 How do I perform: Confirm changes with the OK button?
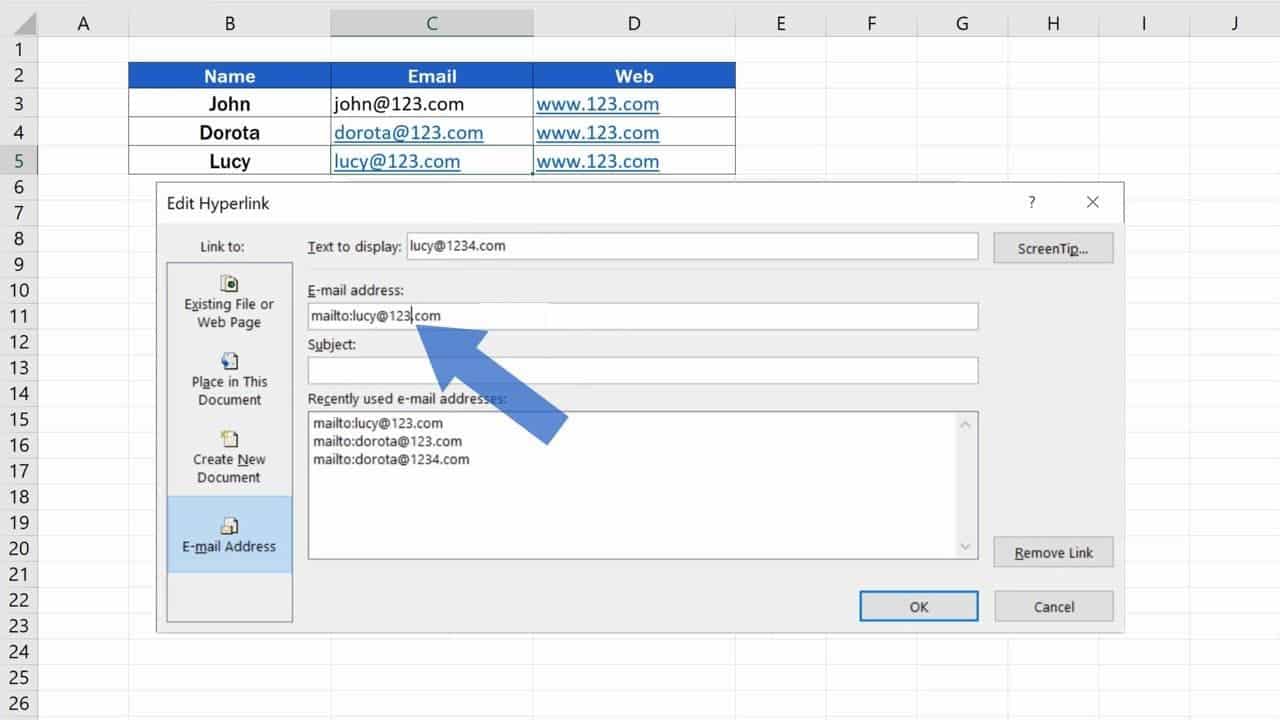click(917, 606)
